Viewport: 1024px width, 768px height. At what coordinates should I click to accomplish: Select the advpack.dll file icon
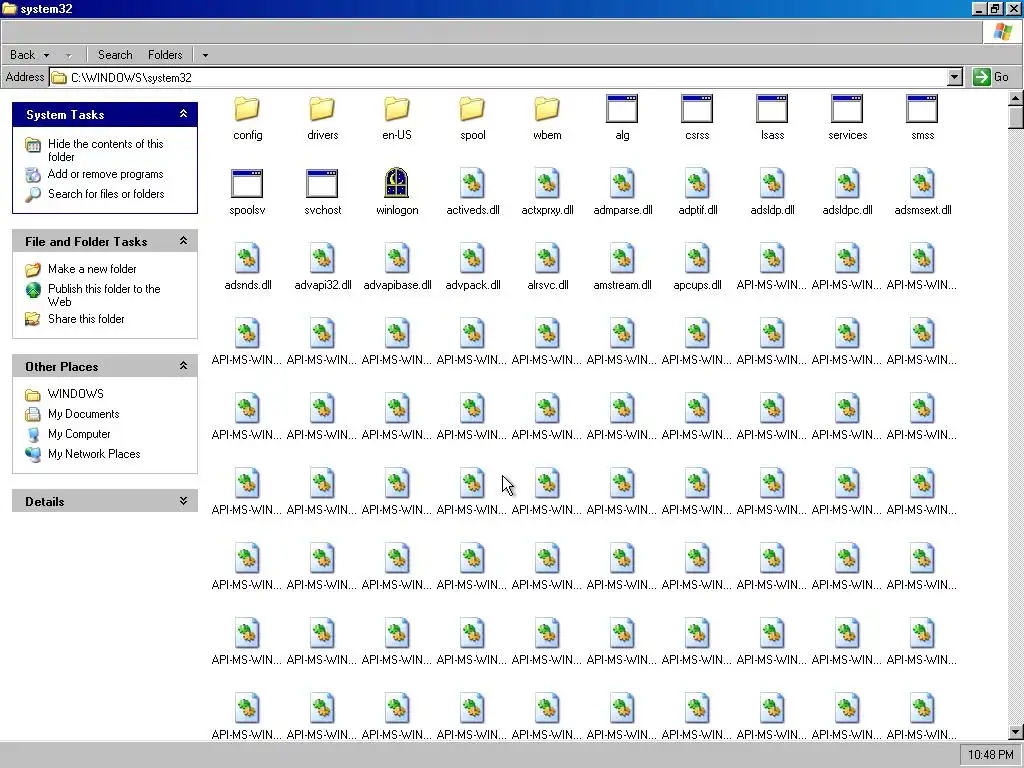coord(472,259)
